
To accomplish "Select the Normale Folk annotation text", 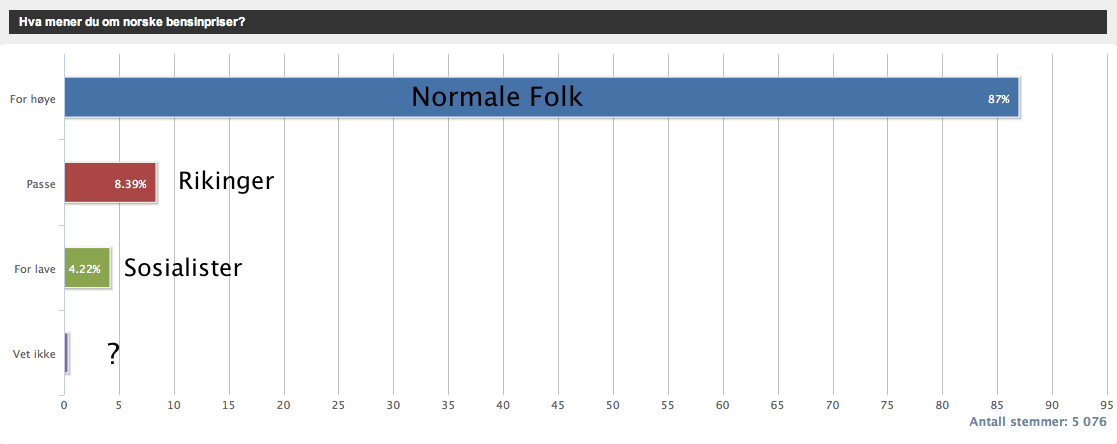I will (497, 97).
